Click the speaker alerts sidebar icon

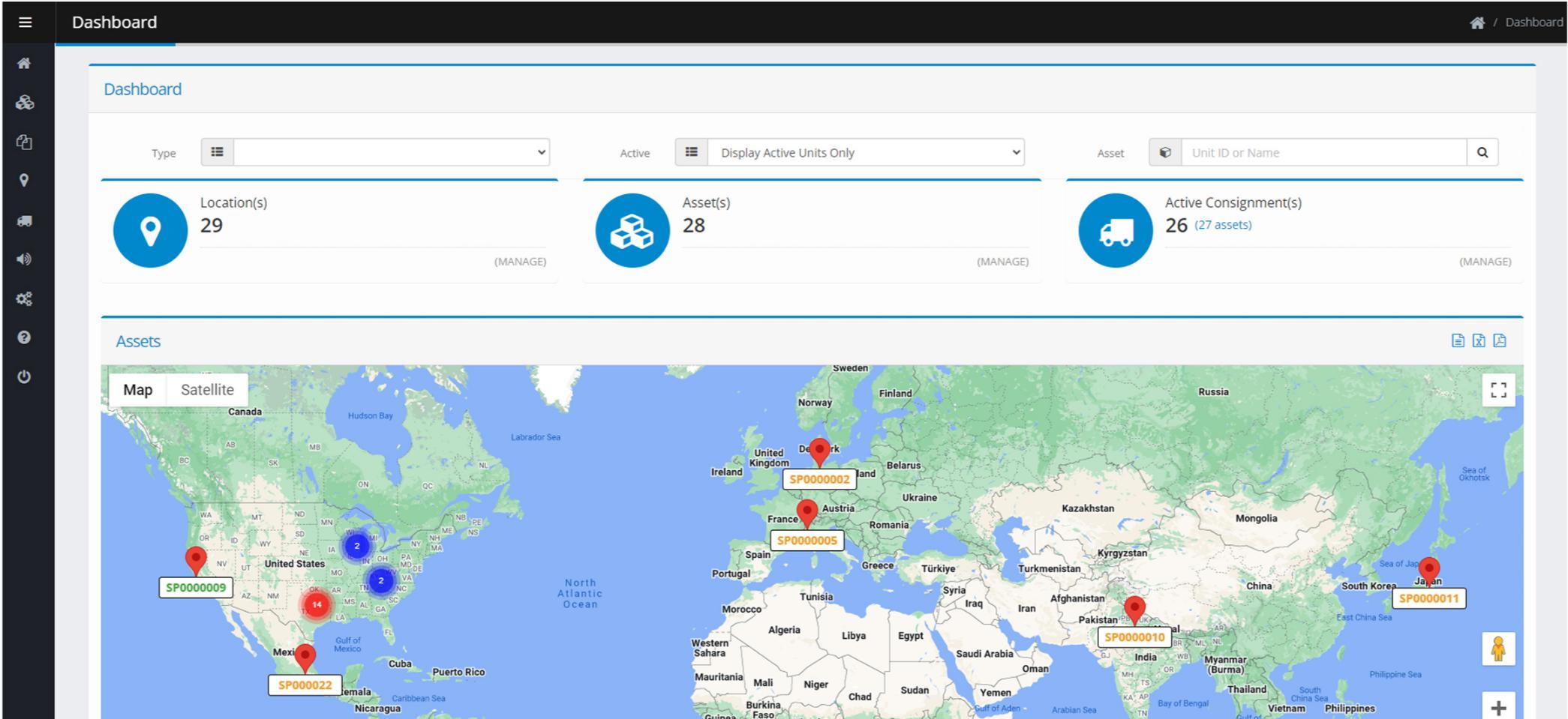tap(24, 259)
